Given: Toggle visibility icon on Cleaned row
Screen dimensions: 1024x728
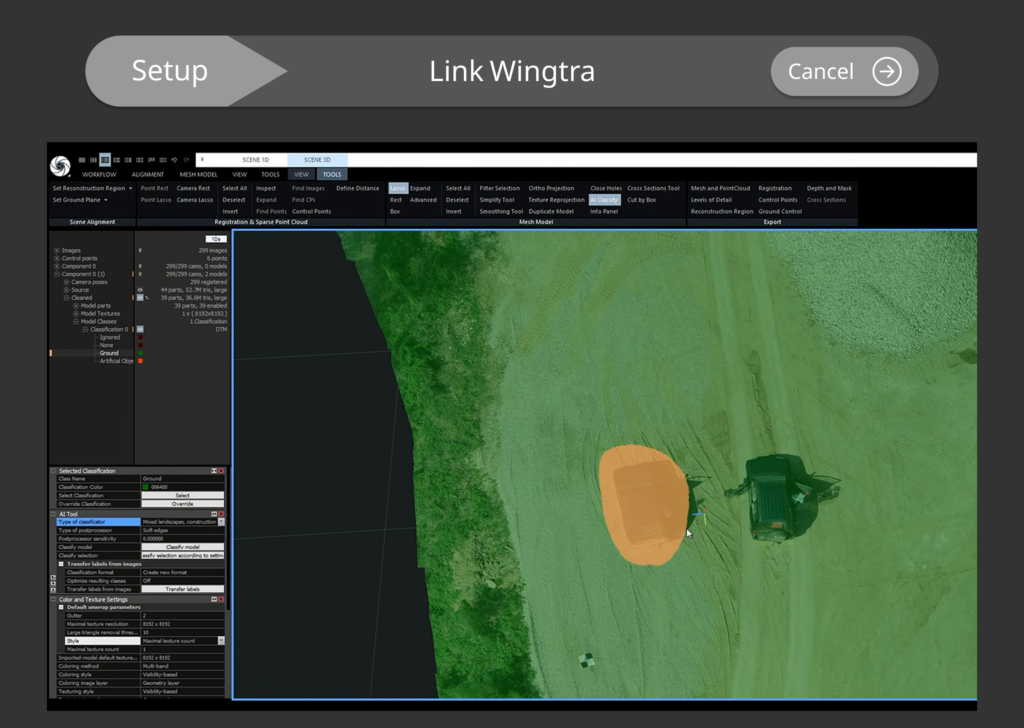Looking at the screenshot, I should [x=140, y=298].
